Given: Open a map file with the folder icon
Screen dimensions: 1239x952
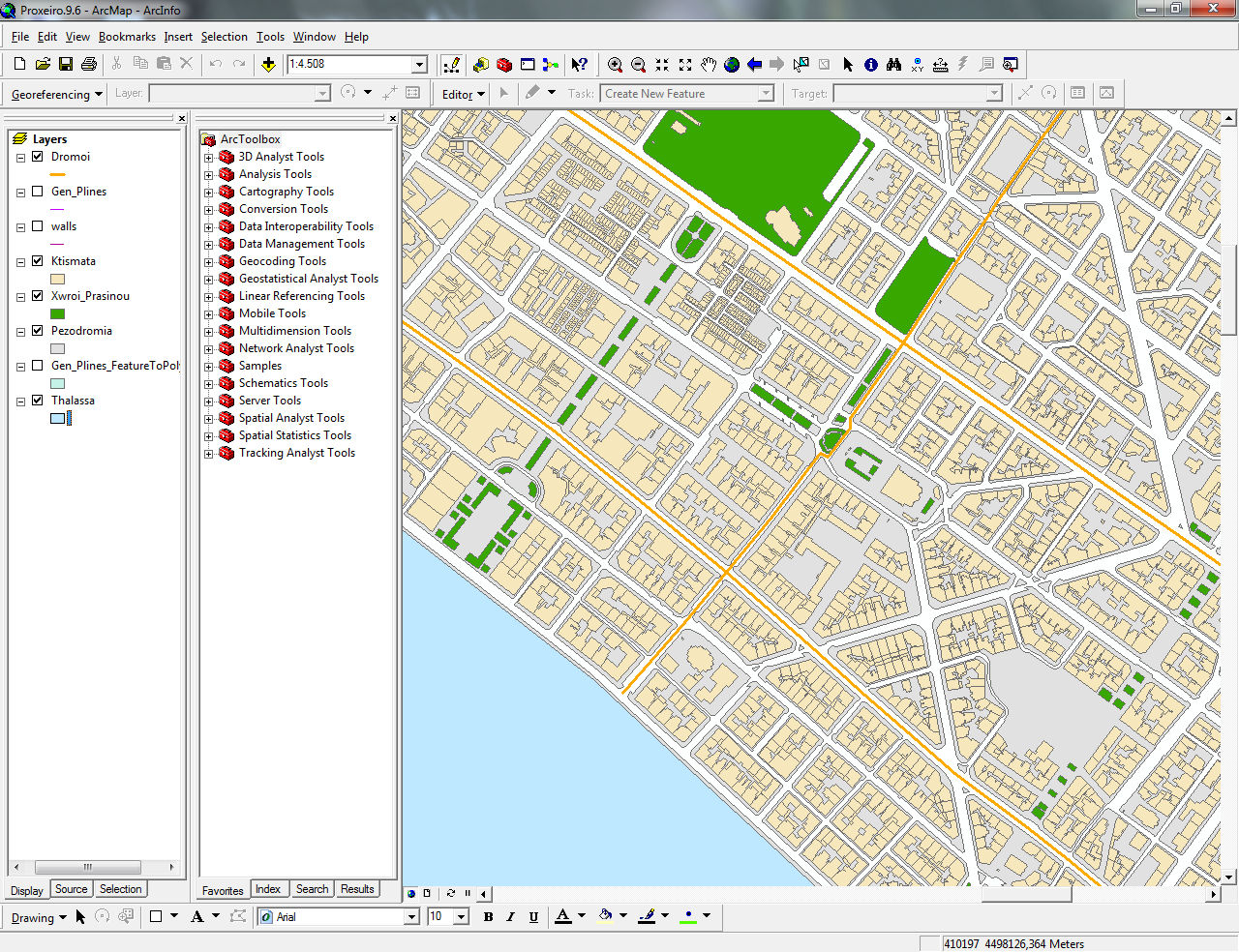Looking at the screenshot, I should click(43, 64).
